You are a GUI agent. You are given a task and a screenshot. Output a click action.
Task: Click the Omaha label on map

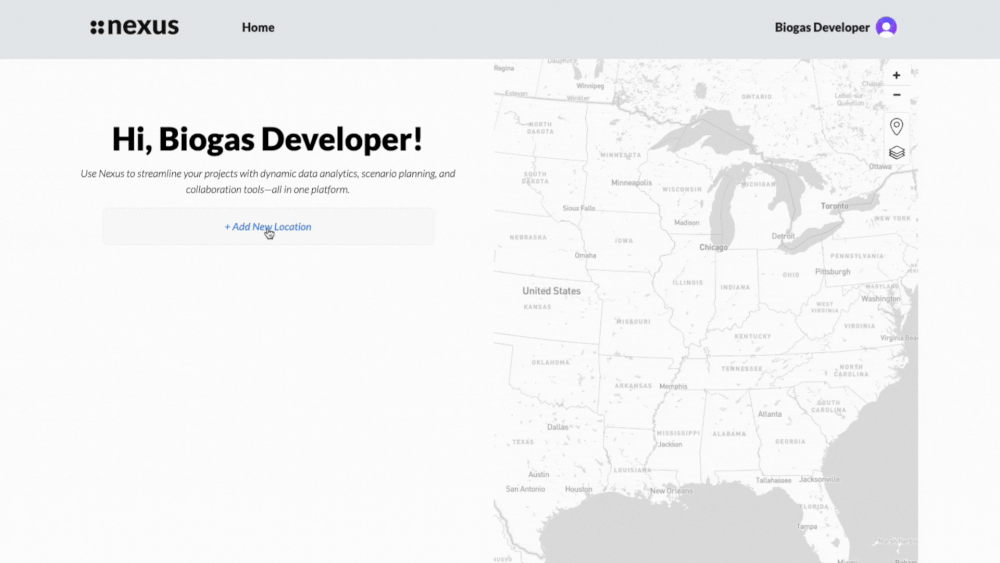pos(585,256)
